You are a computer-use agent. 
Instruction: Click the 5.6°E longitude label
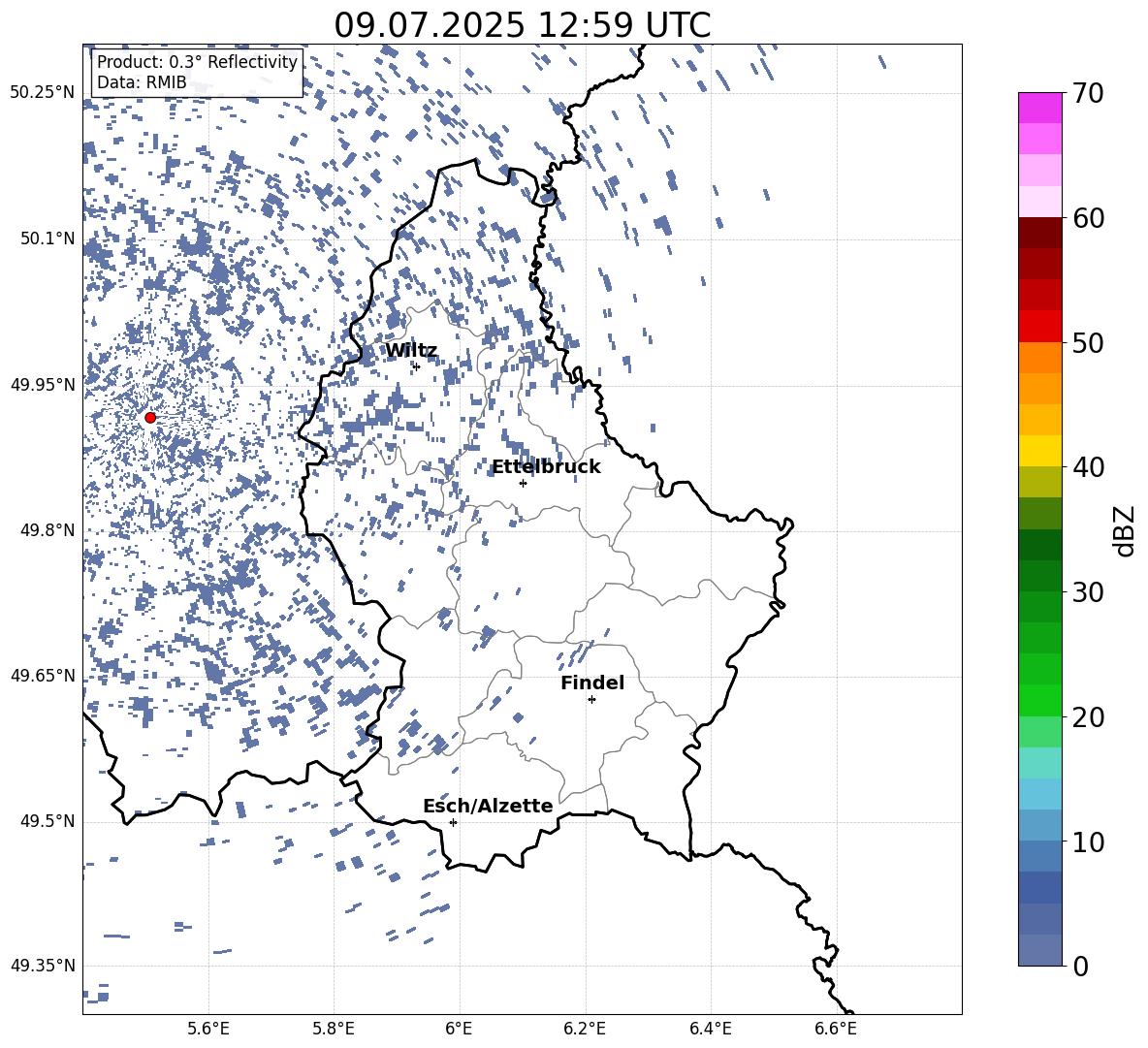click(x=208, y=1029)
